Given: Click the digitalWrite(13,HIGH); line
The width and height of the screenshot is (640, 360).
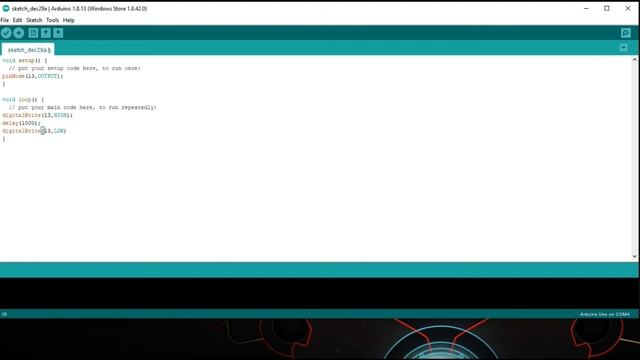Looking at the screenshot, I should [37, 115].
